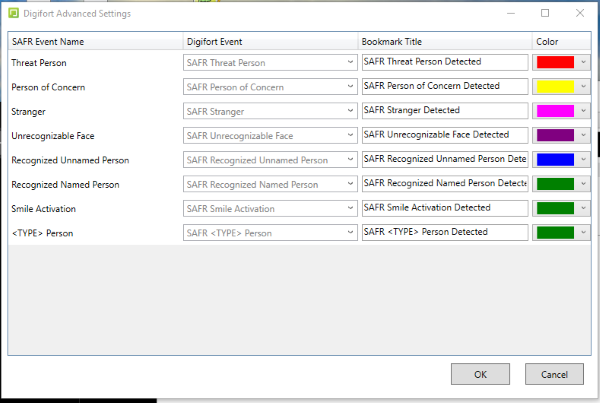Image resolution: width=600 pixels, height=403 pixels.
Task: Click the red Threat Person color swatch
Action: click(555, 62)
